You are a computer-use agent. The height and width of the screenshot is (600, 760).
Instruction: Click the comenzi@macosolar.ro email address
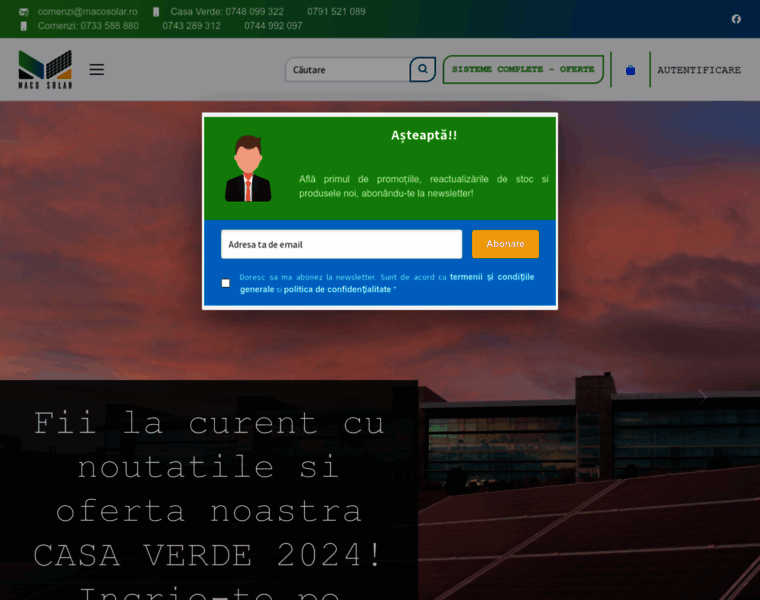[87, 12]
